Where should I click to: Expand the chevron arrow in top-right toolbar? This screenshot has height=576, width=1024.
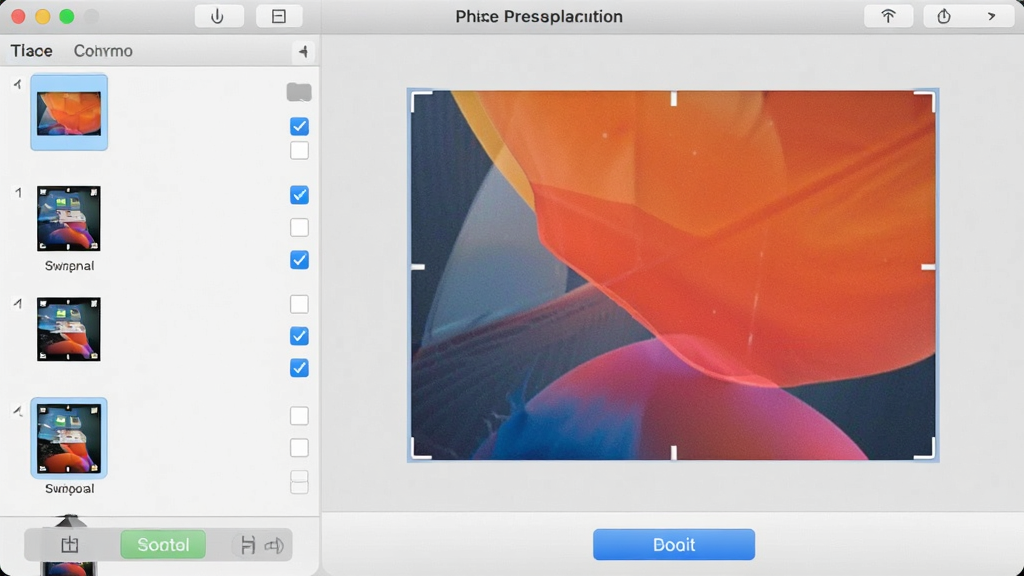[x=991, y=16]
